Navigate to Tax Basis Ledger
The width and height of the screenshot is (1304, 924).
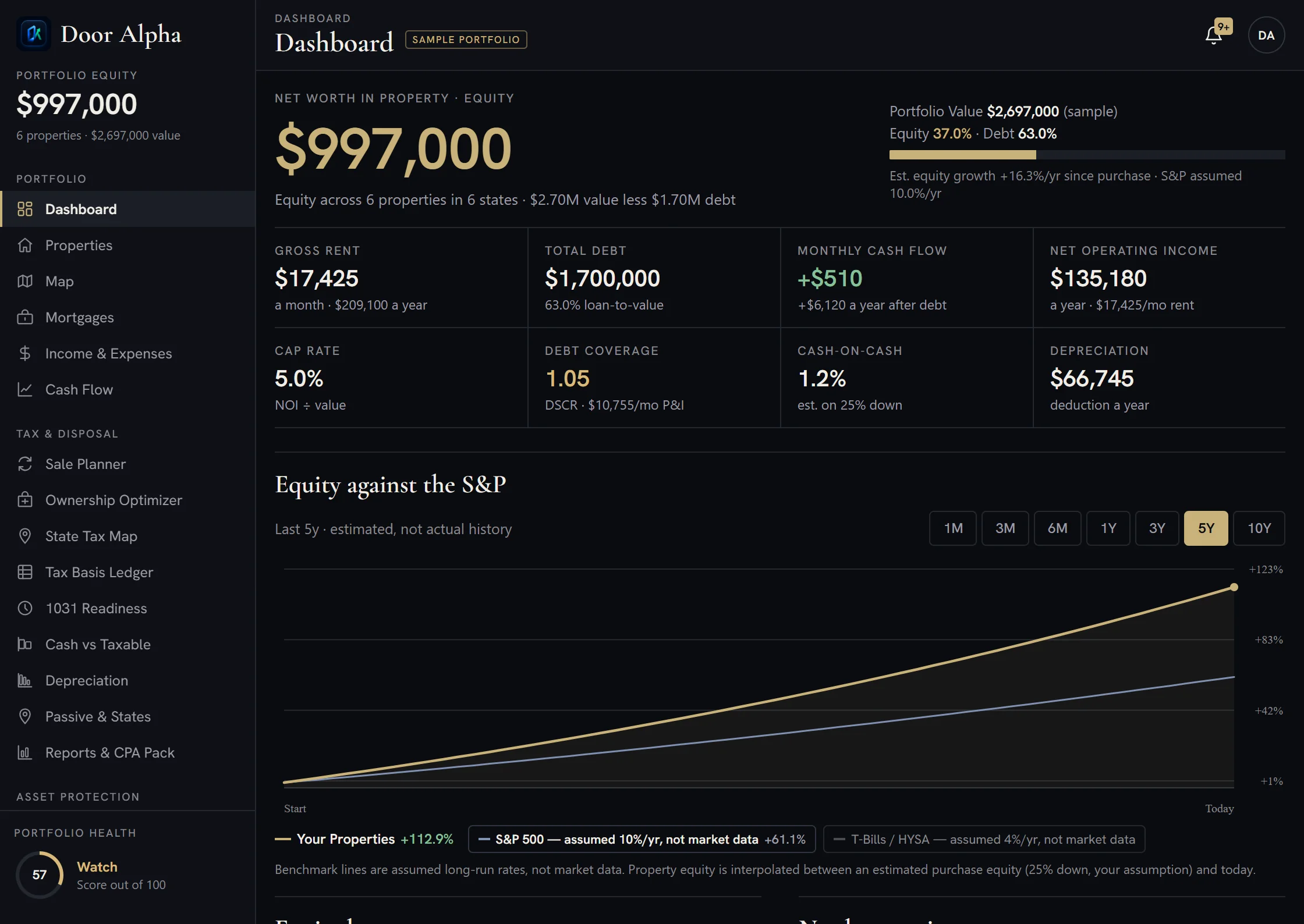point(128,572)
